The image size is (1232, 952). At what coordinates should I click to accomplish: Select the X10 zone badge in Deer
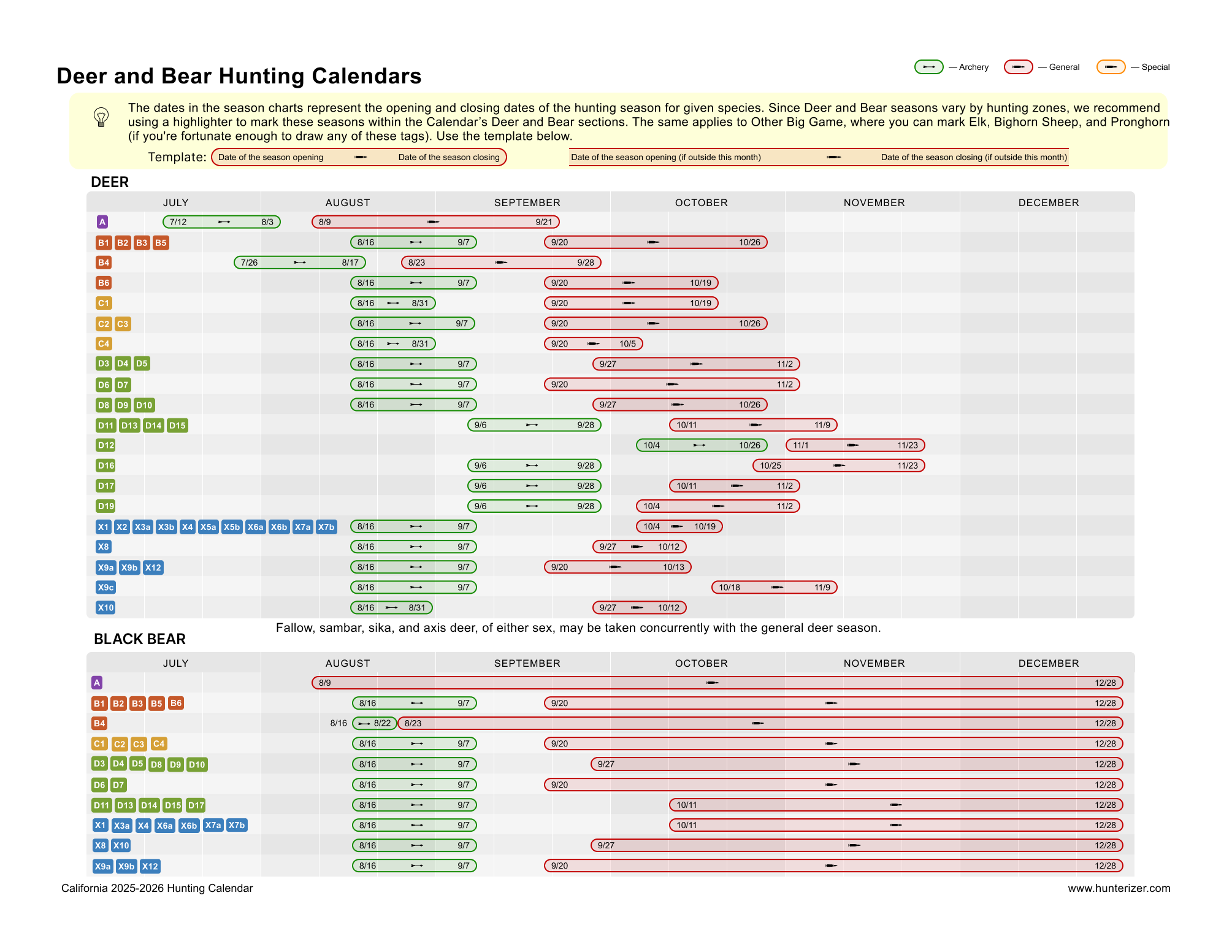point(106,607)
